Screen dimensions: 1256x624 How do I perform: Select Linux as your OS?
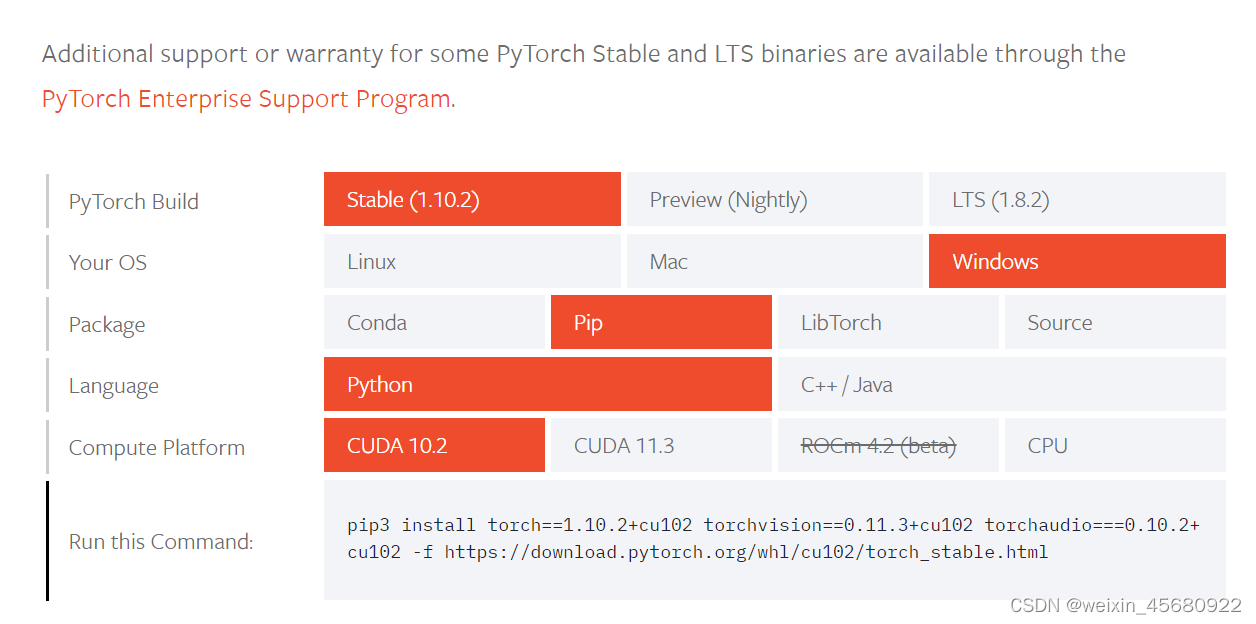click(472, 261)
